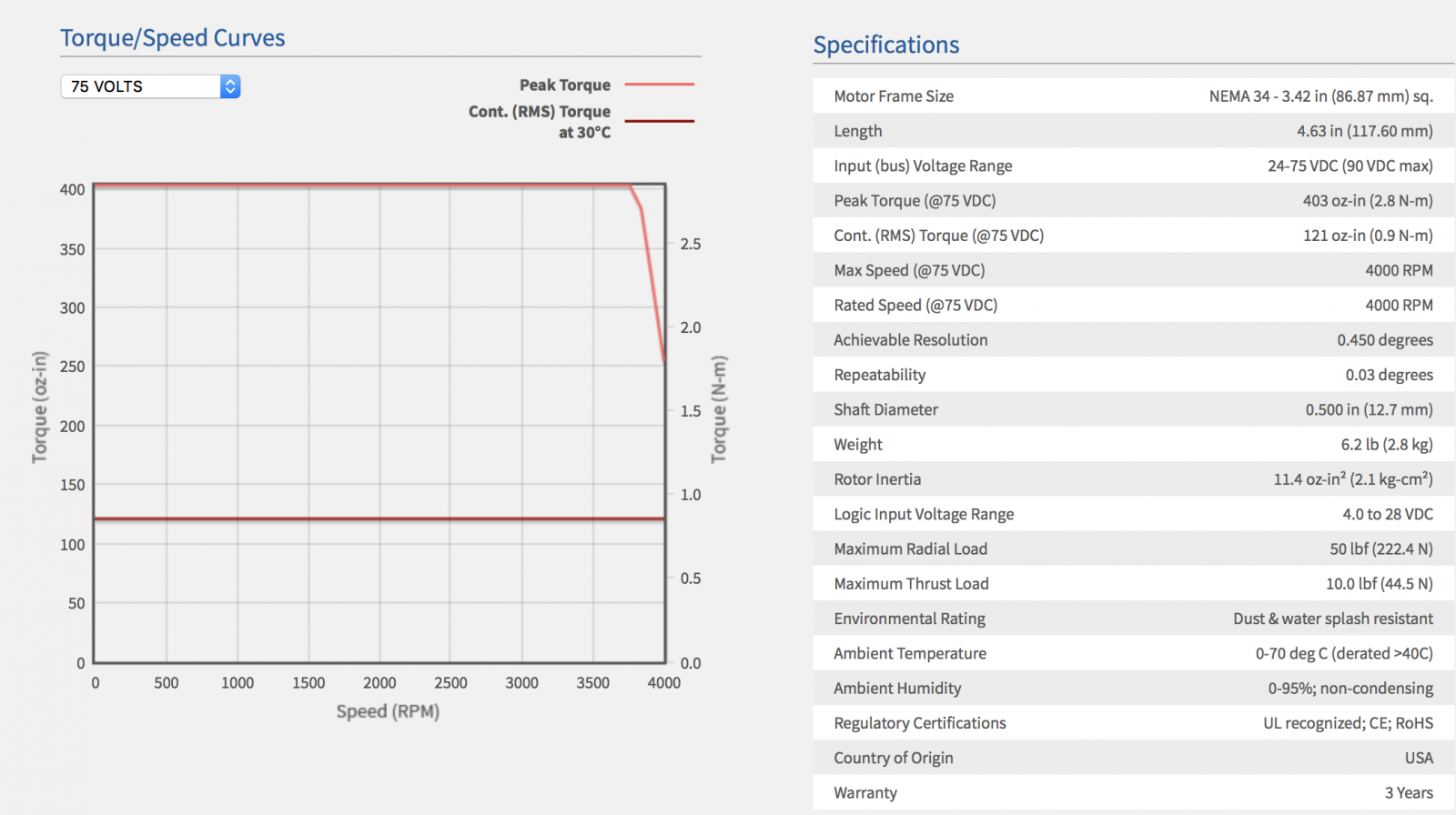This screenshot has height=815, width=1456.
Task: Select the Rotor Inertia specification row
Action: click(1133, 478)
